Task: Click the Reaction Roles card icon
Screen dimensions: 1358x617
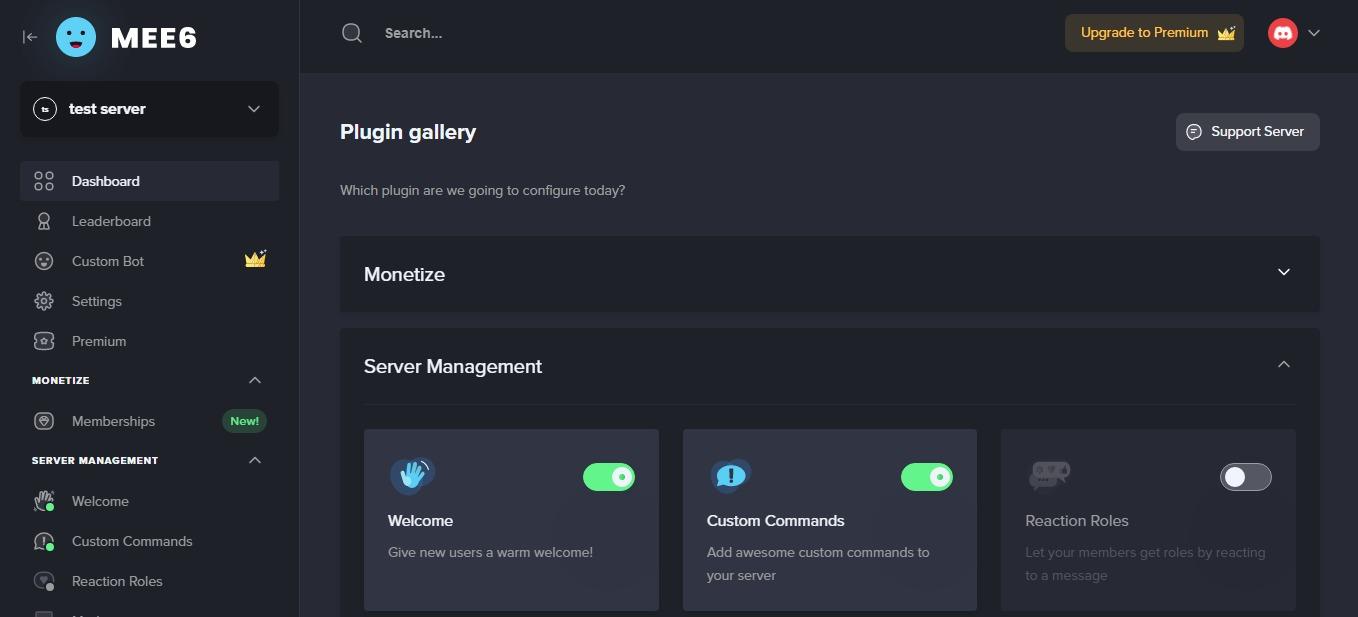Action: click(x=1049, y=476)
